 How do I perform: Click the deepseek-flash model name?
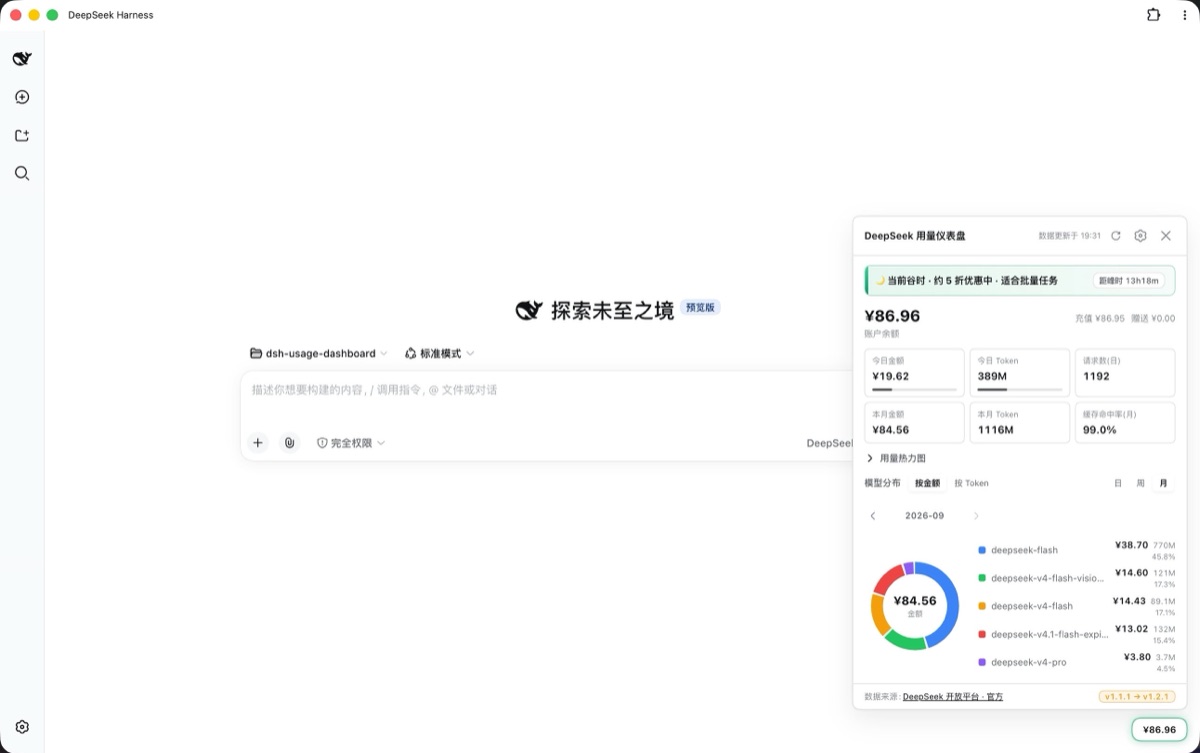pos(1024,550)
